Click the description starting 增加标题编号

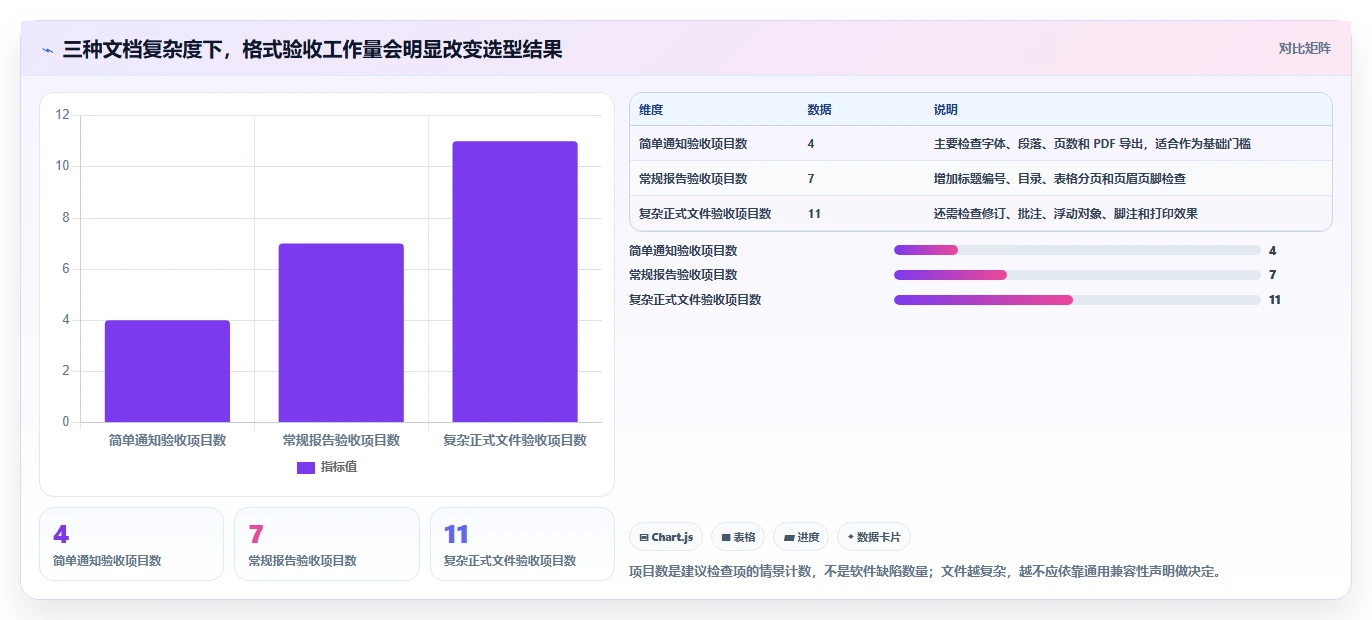(1060, 179)
